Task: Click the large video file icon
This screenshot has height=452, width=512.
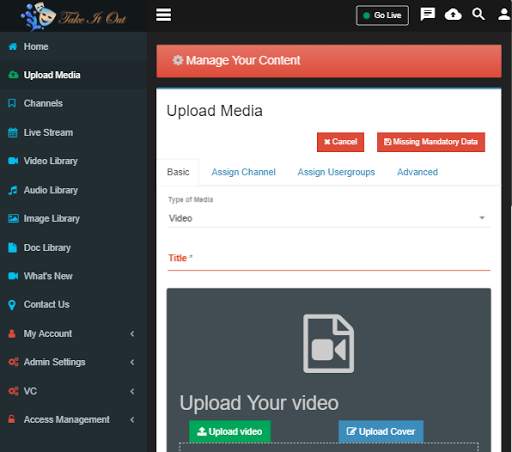Action: (328, 343)
